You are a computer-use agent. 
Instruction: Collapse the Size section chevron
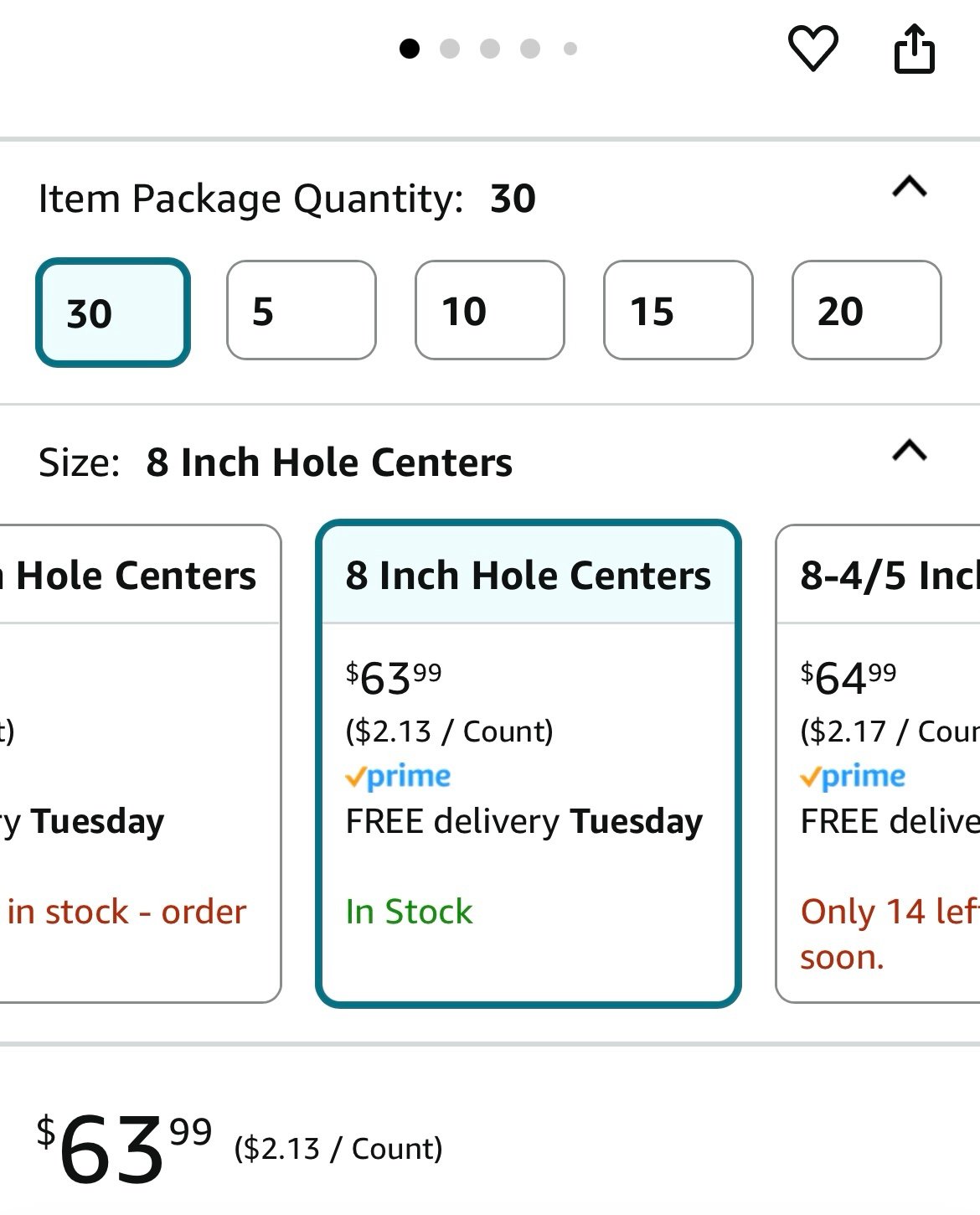click(x=910, y=450)
